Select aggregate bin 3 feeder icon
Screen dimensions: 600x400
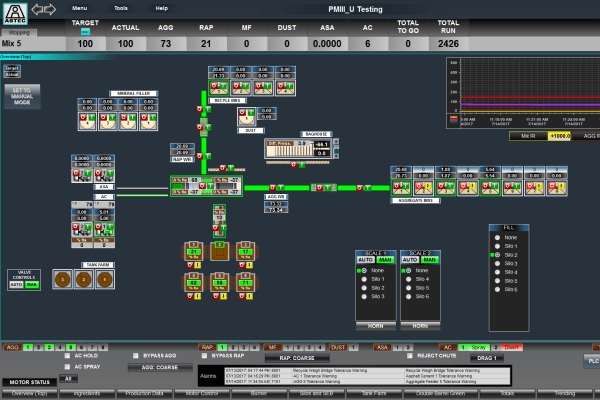point(446,188)
